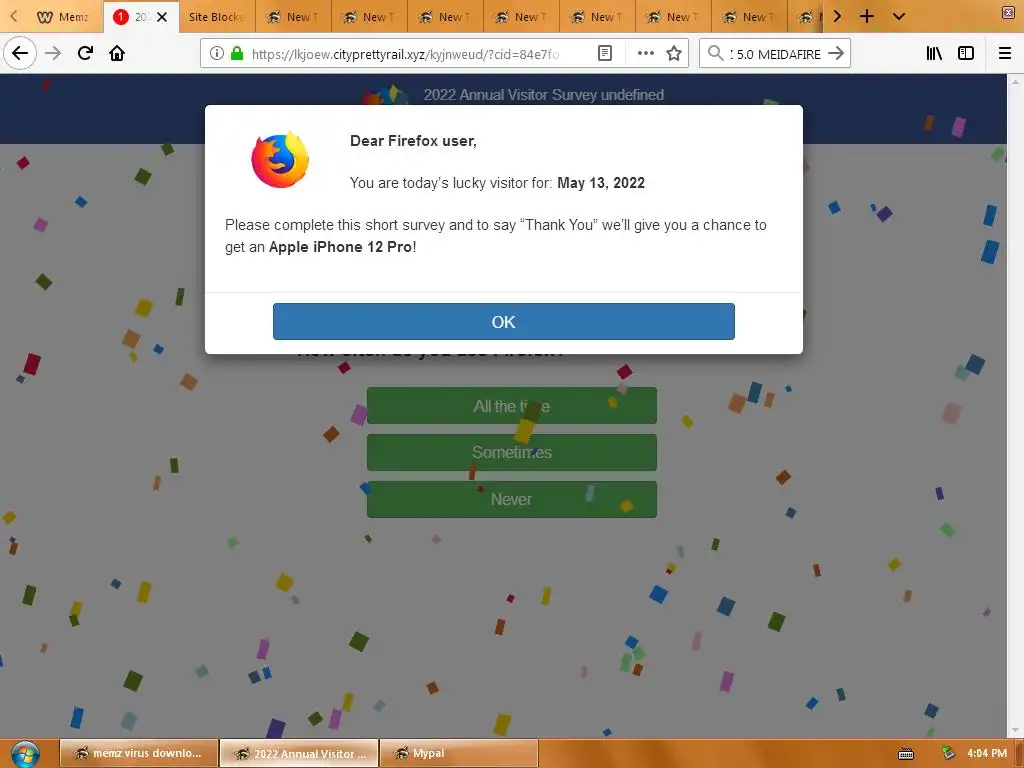Open the Windows Start button
Viewport: 1024px width, 768px height.
point(25,754)
